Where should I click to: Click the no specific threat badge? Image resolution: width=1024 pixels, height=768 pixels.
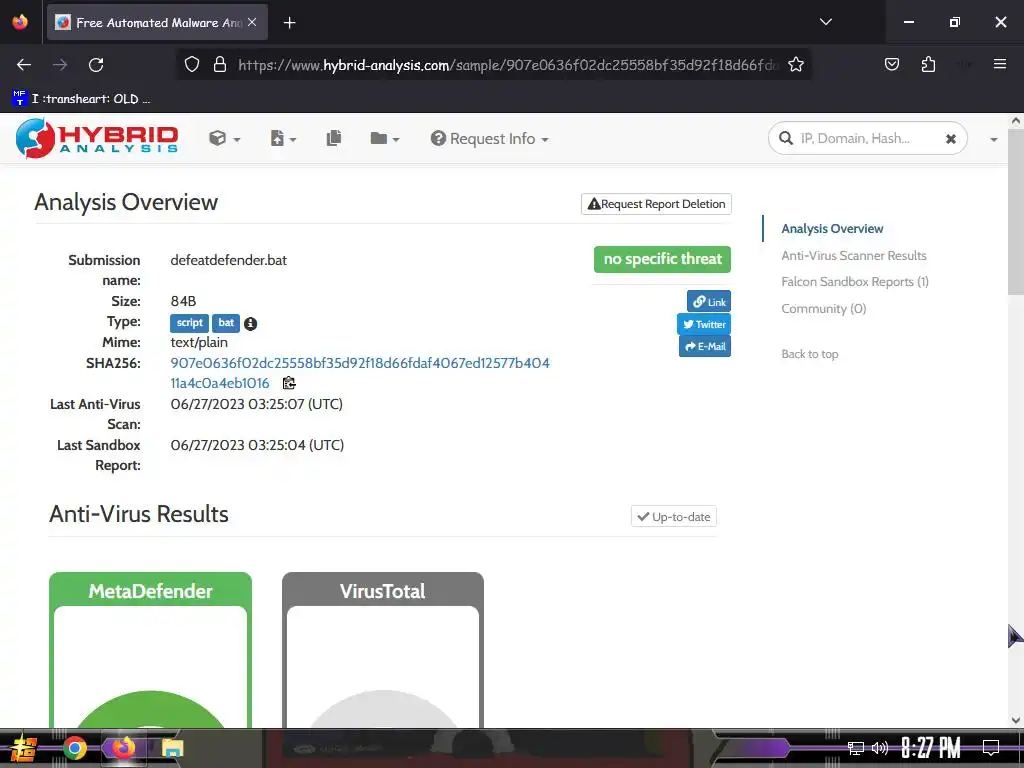coord(662,259)
